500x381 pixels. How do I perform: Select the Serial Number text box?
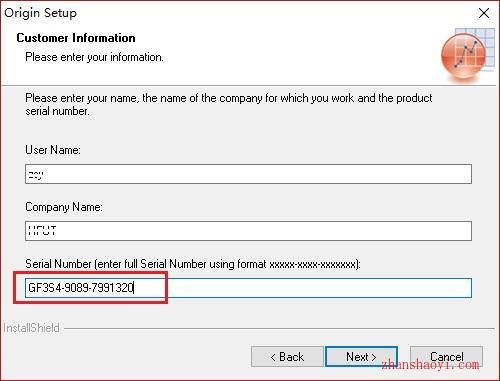[248, 288]
